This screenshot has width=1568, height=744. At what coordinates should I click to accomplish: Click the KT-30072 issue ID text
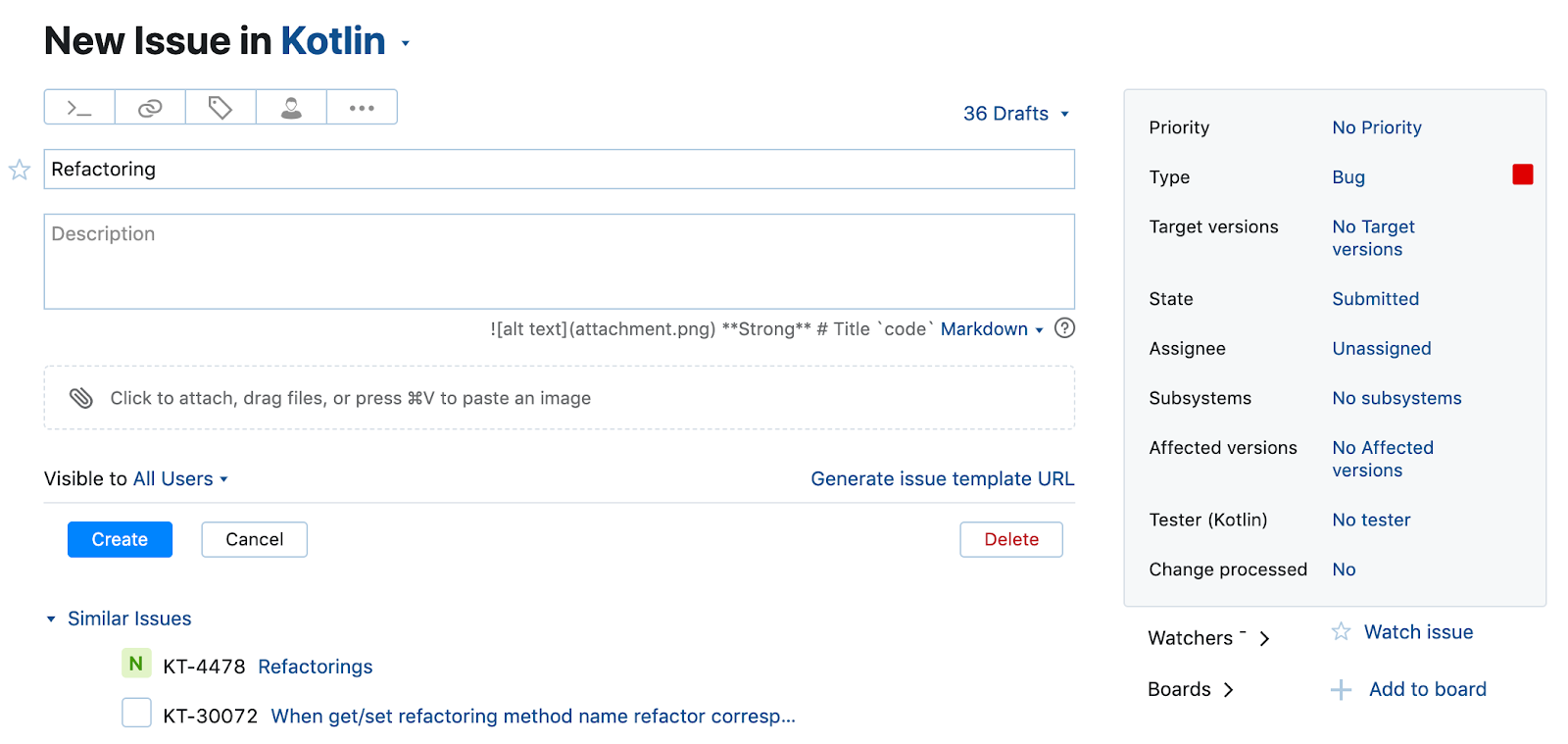tap(210, 717)
